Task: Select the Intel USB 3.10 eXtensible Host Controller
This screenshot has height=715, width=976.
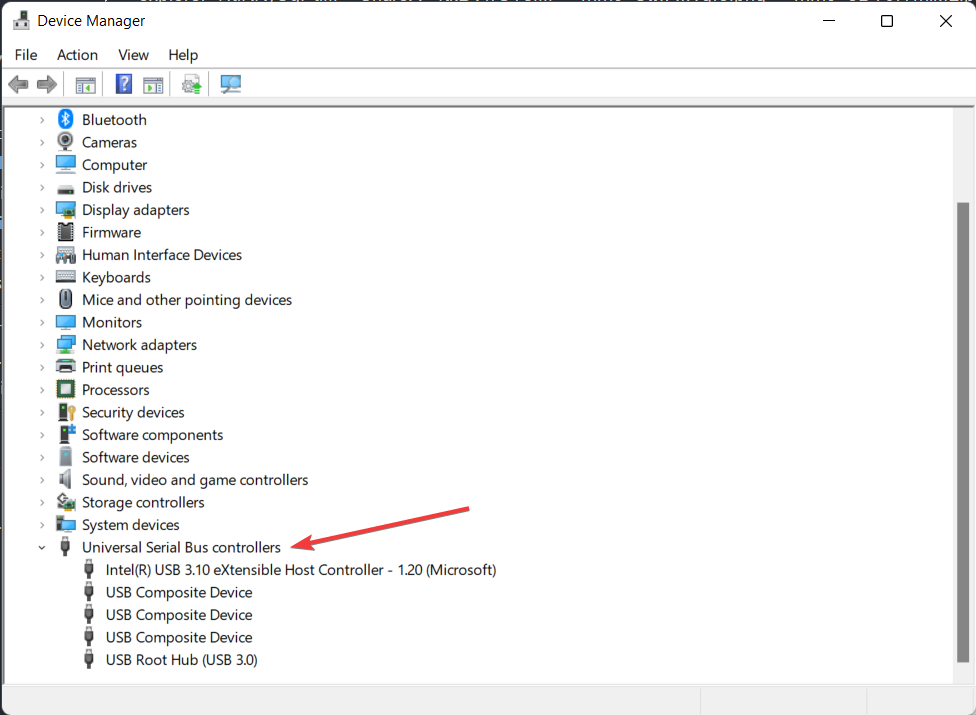Action: tap(300, 569)
